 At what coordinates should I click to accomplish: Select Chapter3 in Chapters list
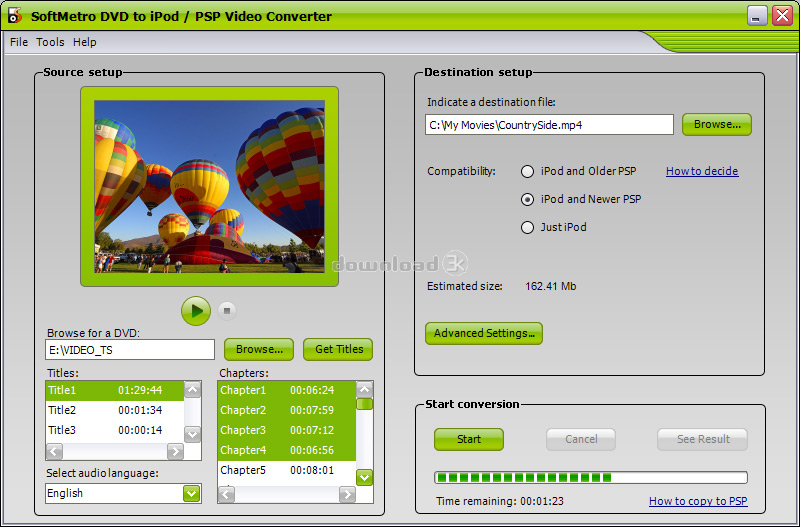coord(287,430)
